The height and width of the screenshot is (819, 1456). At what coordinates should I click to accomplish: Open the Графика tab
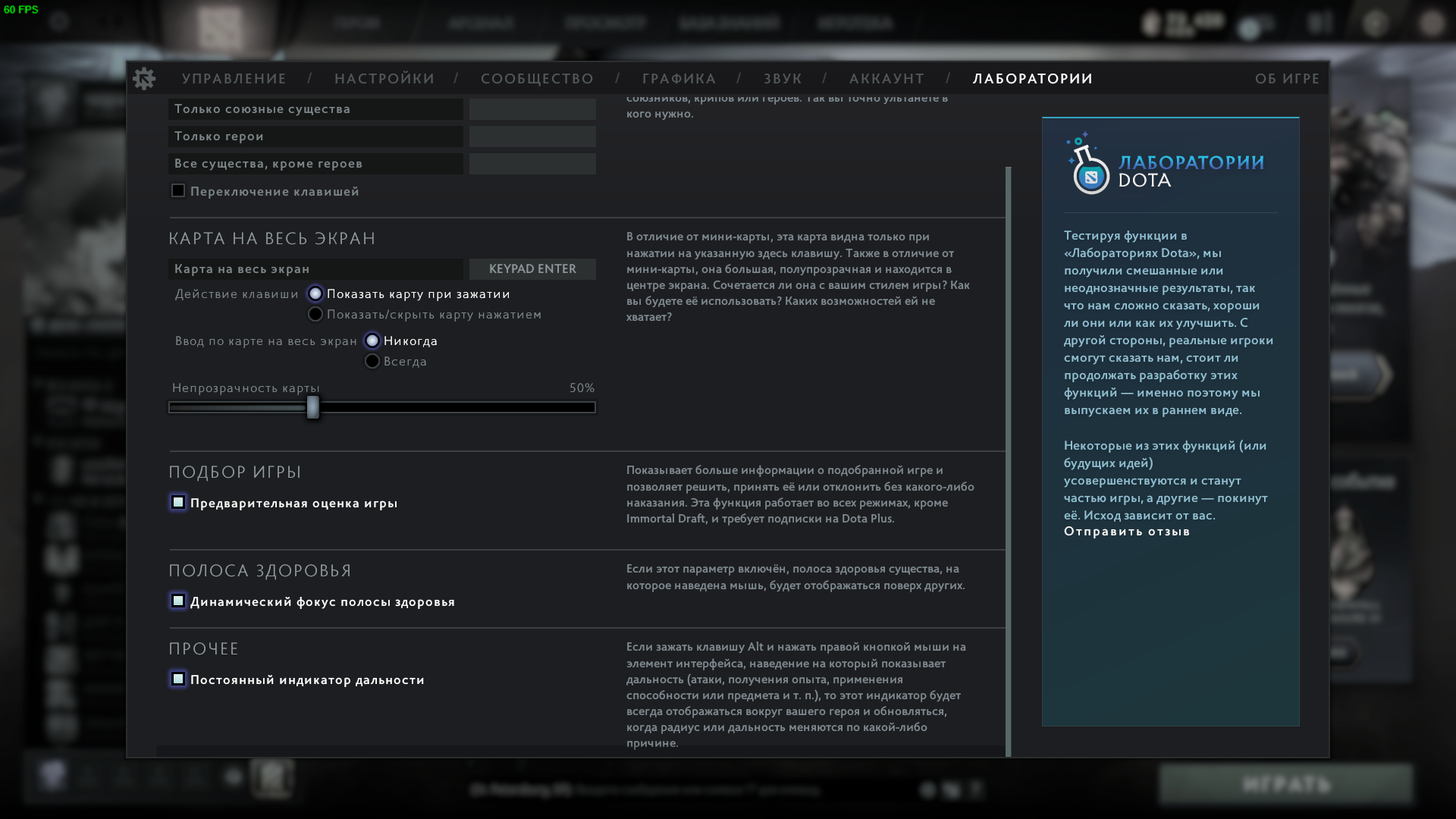679,79
